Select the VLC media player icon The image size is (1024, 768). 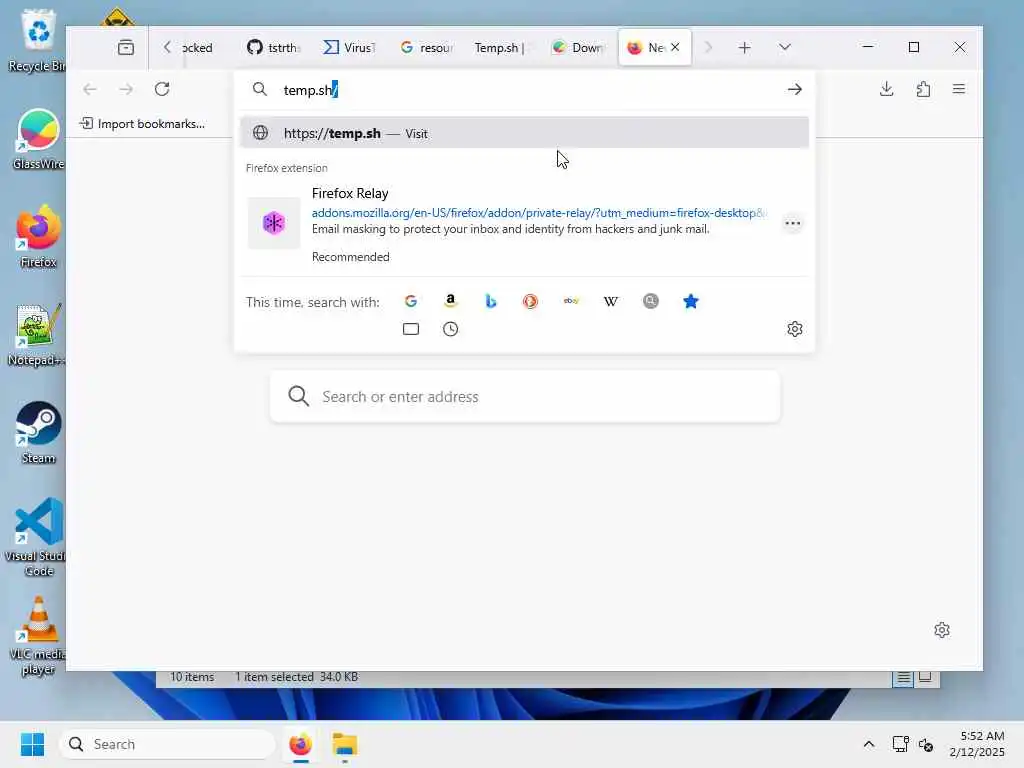[37, 635]
